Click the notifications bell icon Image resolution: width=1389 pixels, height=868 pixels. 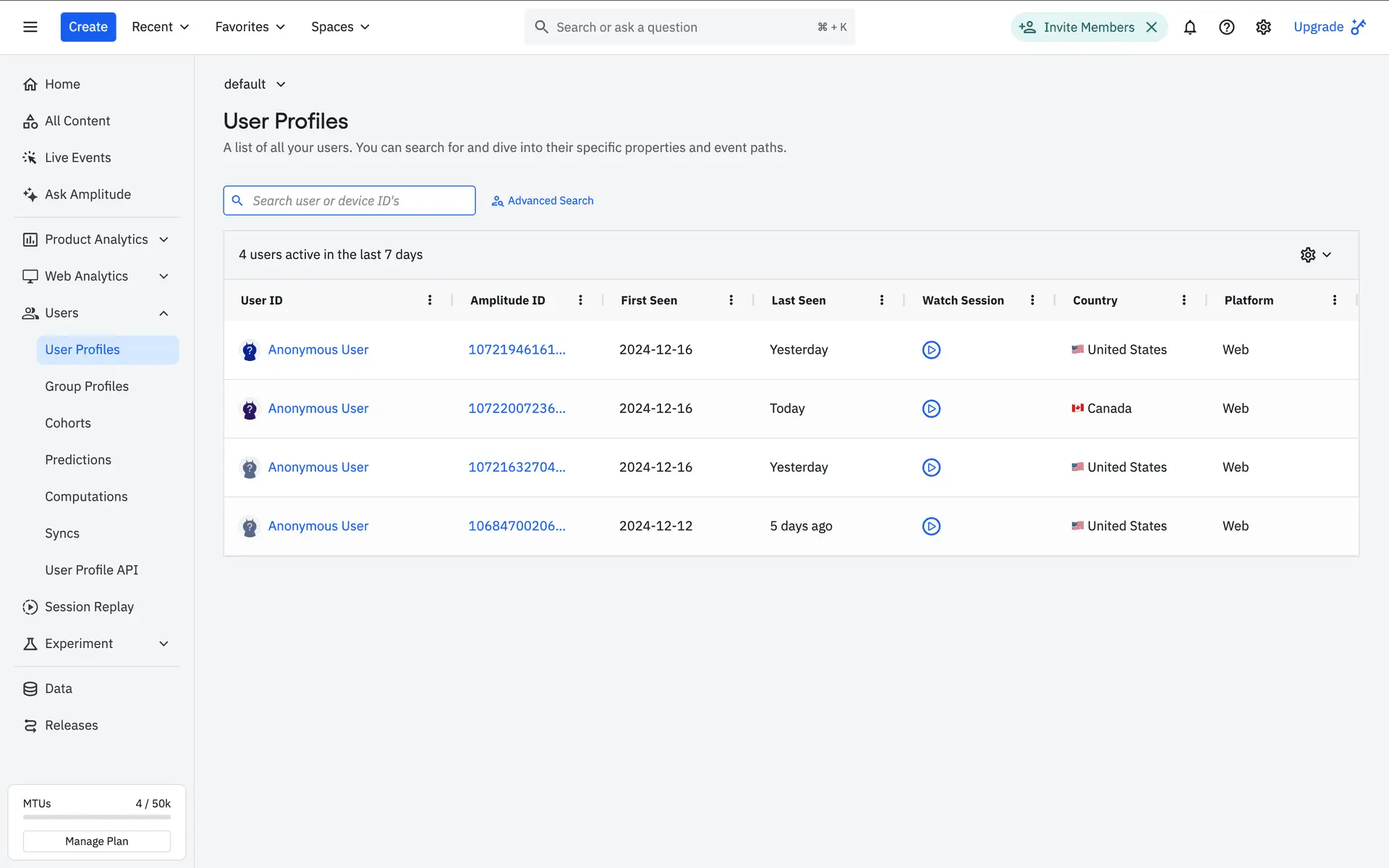[x=1189, y=27]
